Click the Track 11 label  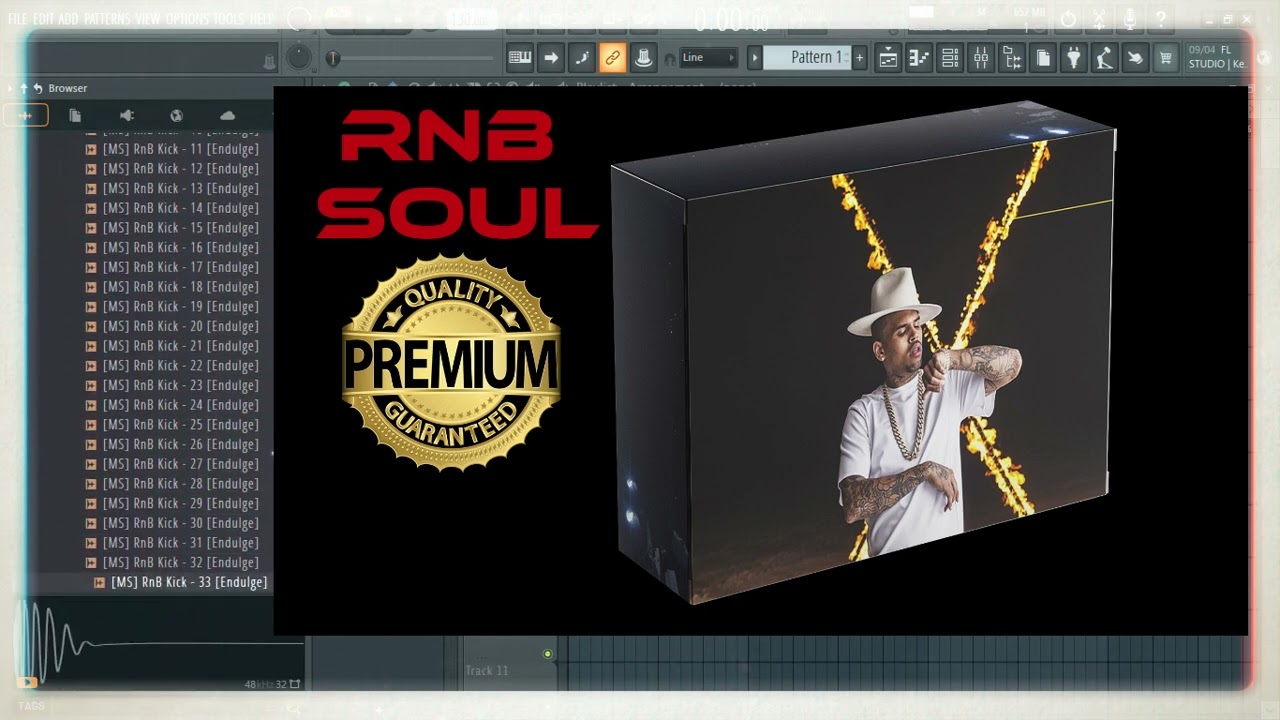486,670
